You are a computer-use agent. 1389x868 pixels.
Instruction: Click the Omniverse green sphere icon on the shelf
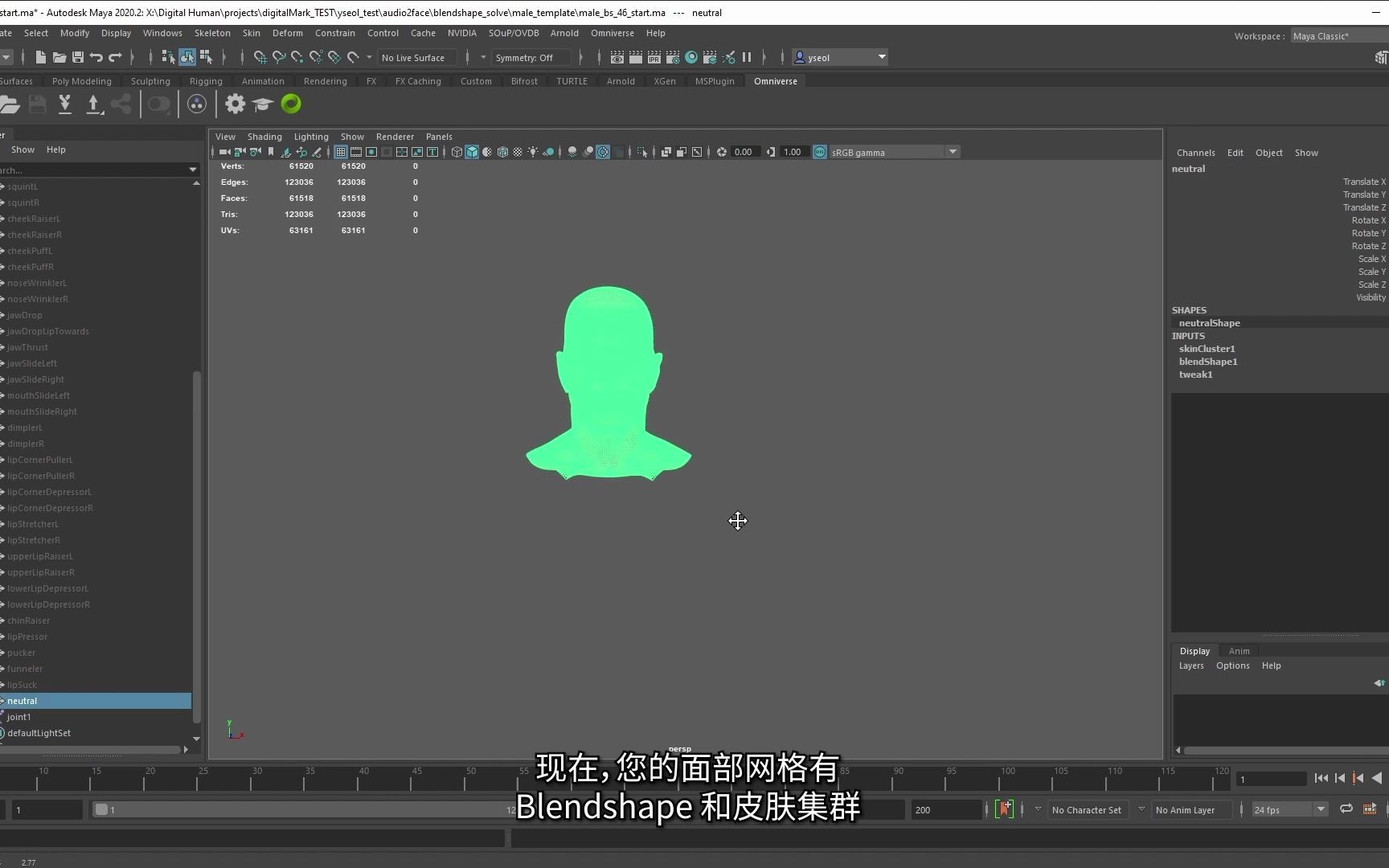[x=290, y=104]
